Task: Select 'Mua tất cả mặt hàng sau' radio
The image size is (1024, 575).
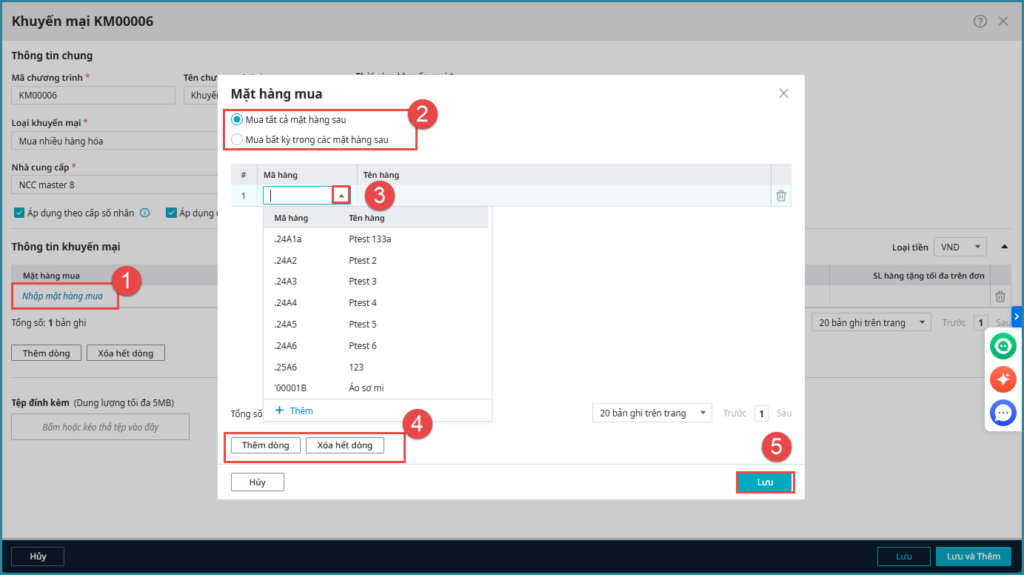Action: 236,120
